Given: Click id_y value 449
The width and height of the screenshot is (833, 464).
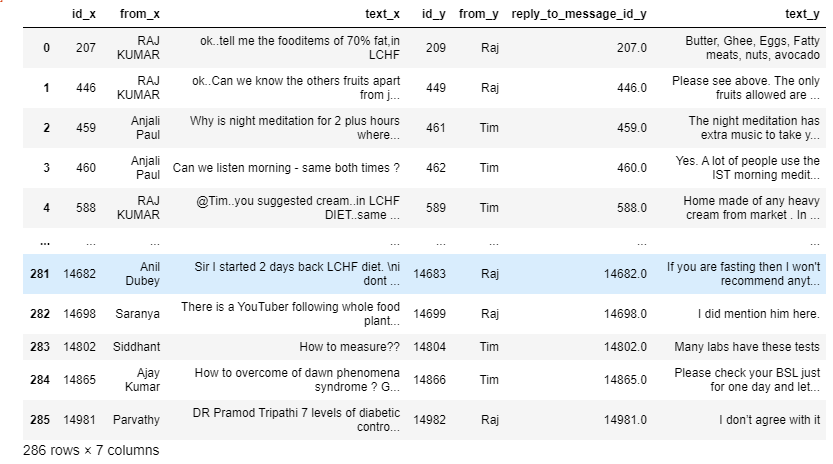Looking at the screenshot, I should click(x=436, y=88).
